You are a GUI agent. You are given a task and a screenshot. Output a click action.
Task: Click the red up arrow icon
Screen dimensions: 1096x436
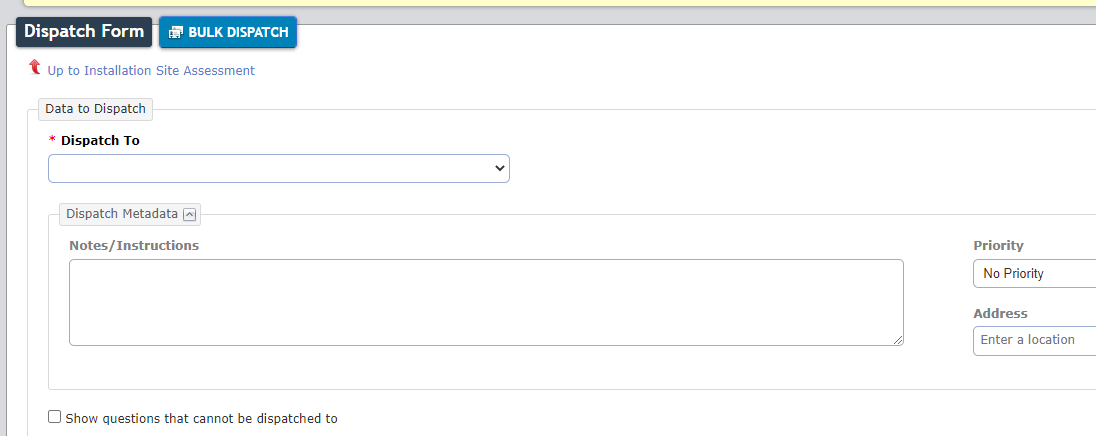point(35,67)
